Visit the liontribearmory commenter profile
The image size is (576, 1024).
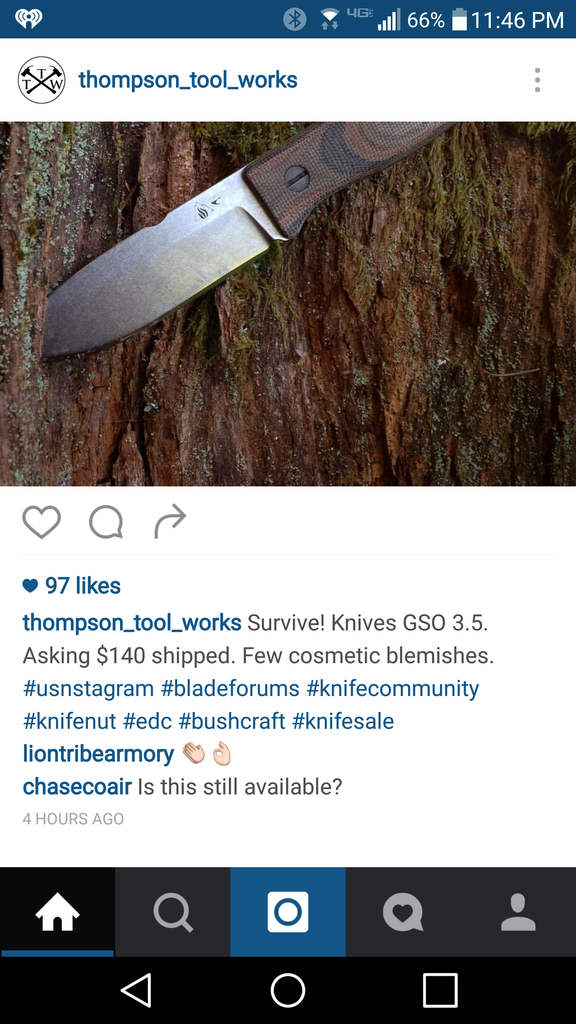coord(98,754)
